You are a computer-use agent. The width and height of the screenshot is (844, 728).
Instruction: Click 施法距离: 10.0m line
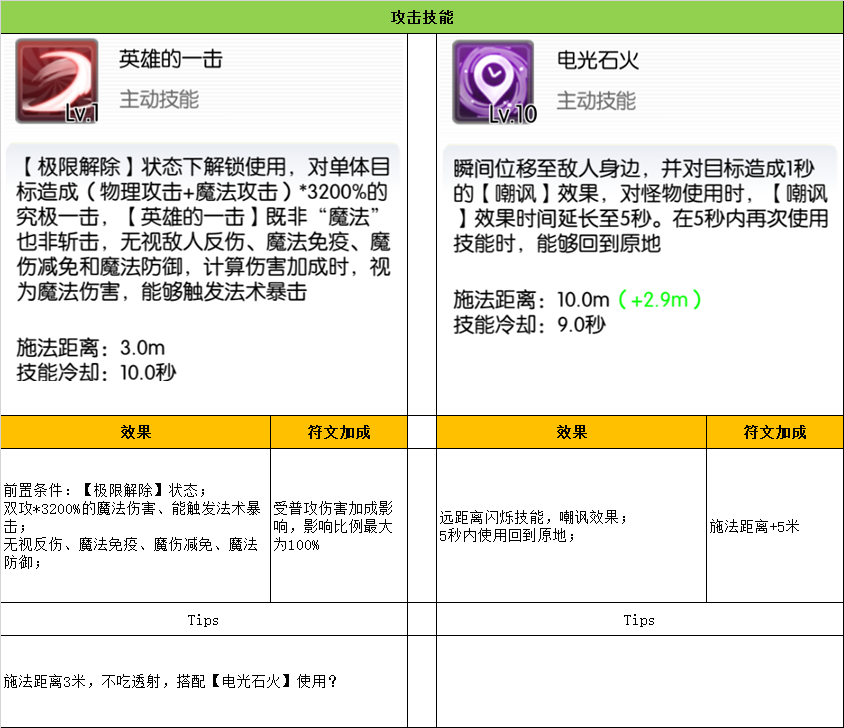point(577,299)
